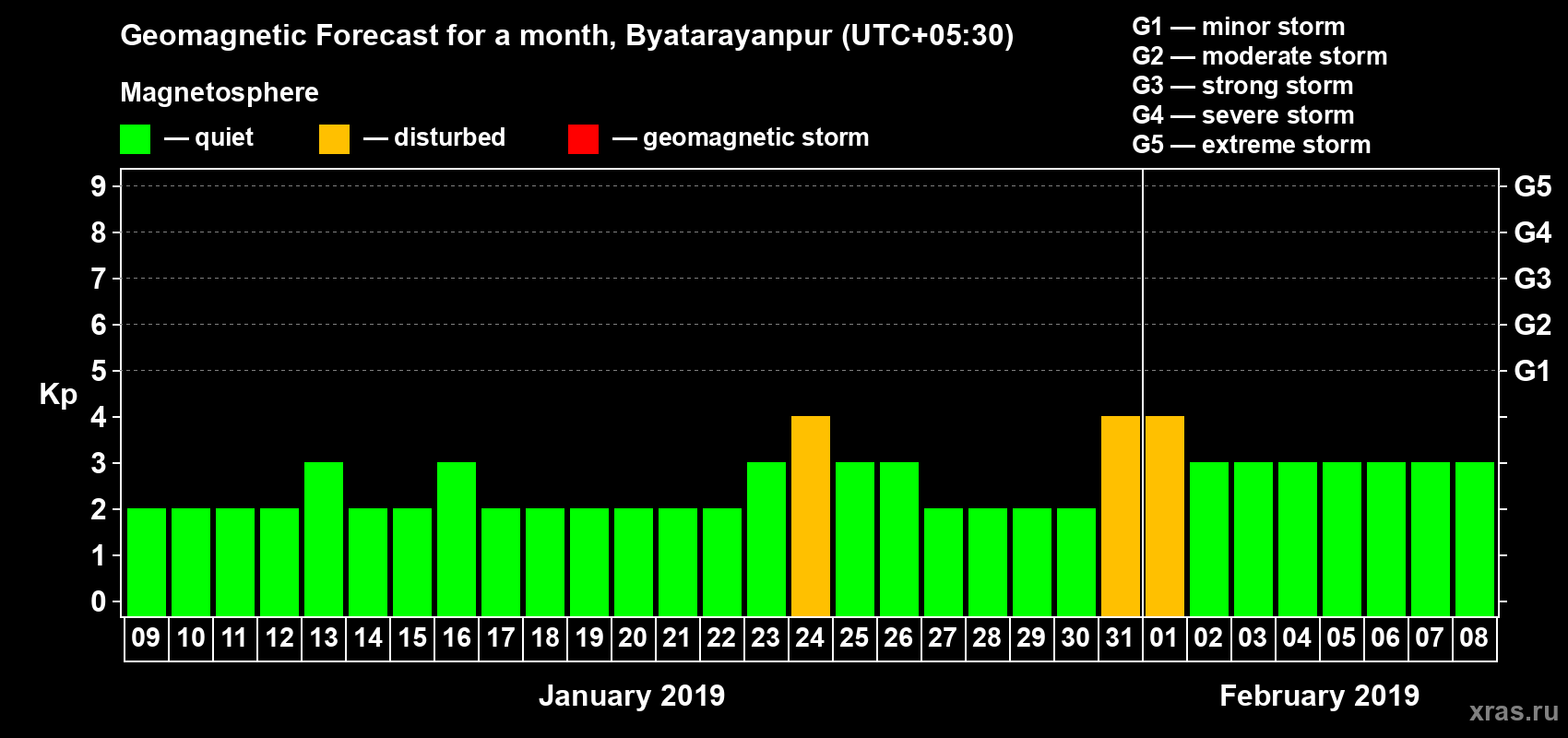Click the date label 09
Screen dimensions: 1568x738
146,637
